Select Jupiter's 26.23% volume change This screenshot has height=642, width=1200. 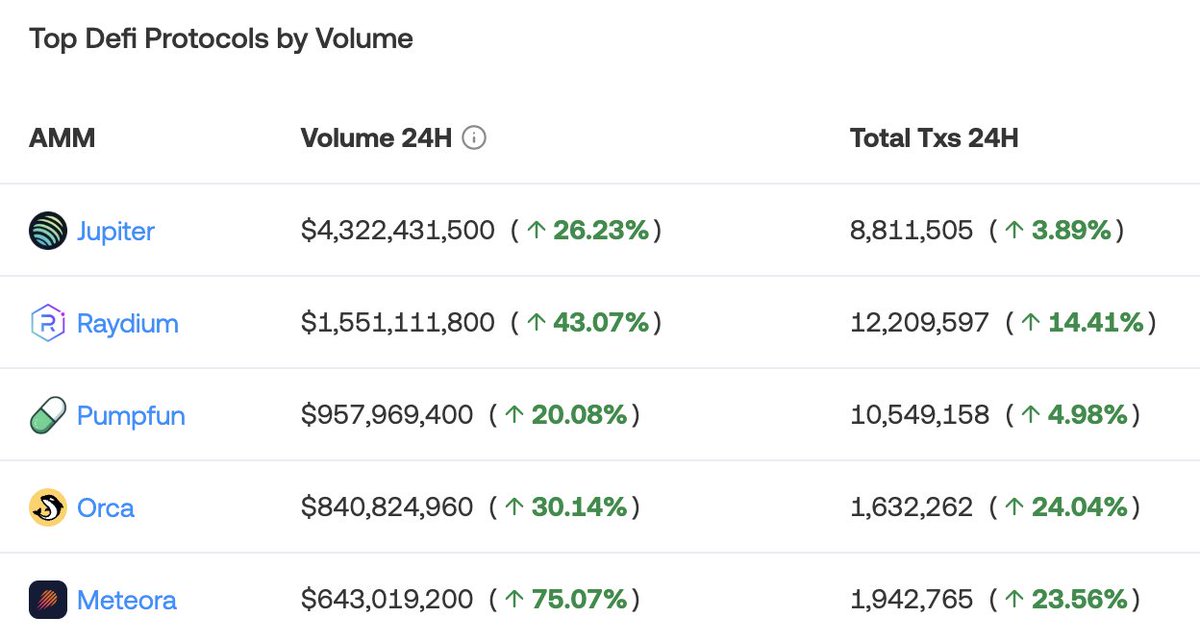point(588,231)
